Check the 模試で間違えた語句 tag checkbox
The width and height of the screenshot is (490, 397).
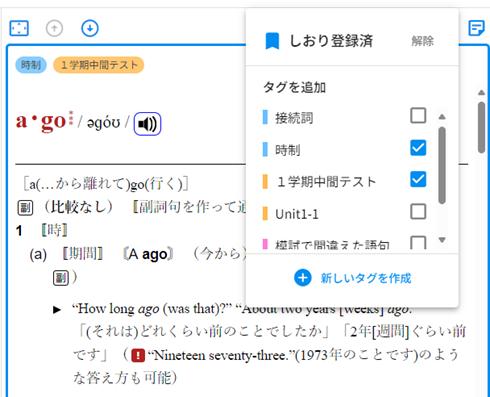click(x=418, y=242)
